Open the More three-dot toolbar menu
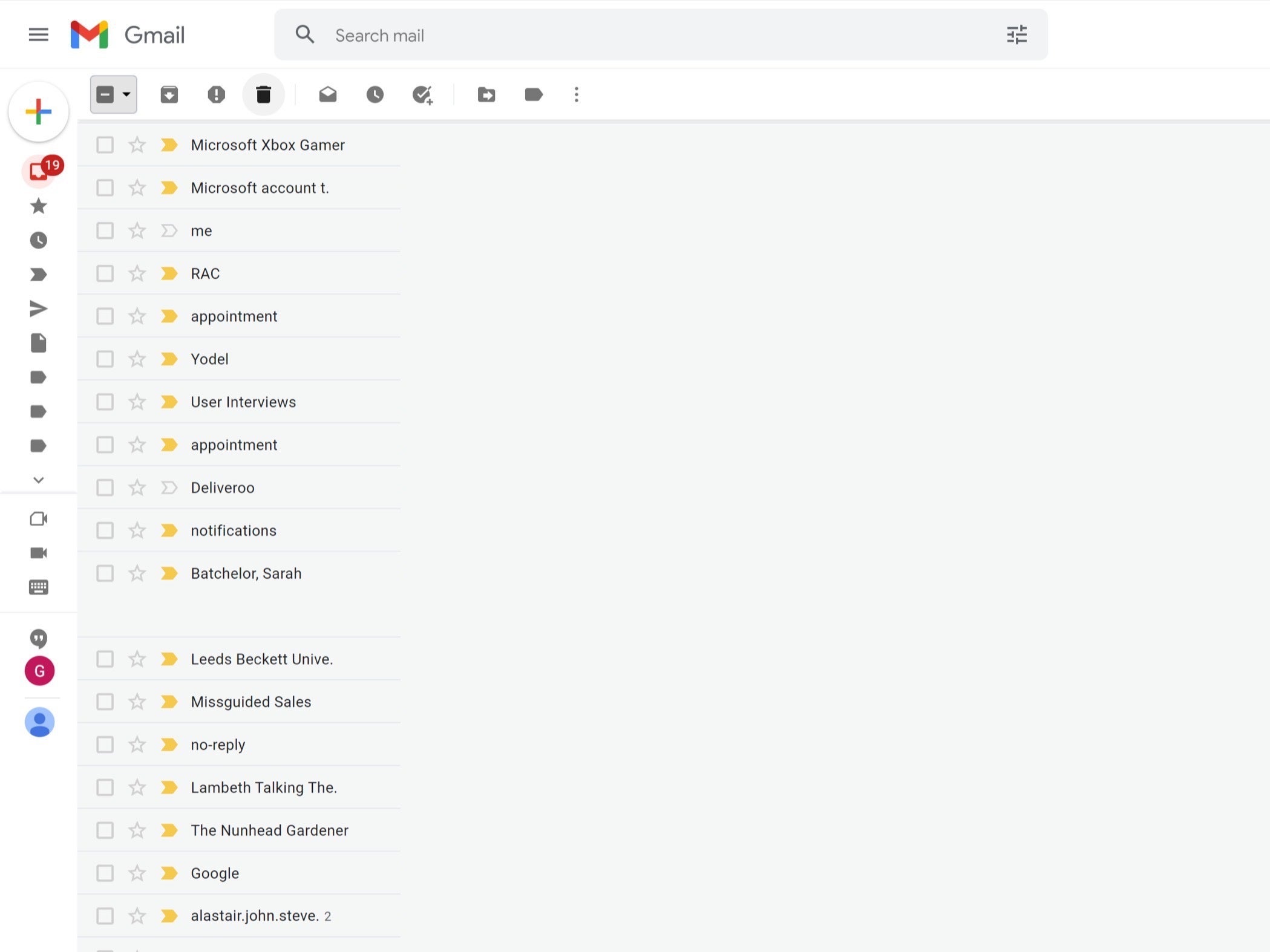This screenshot has height=952, width=1270. 577,94
